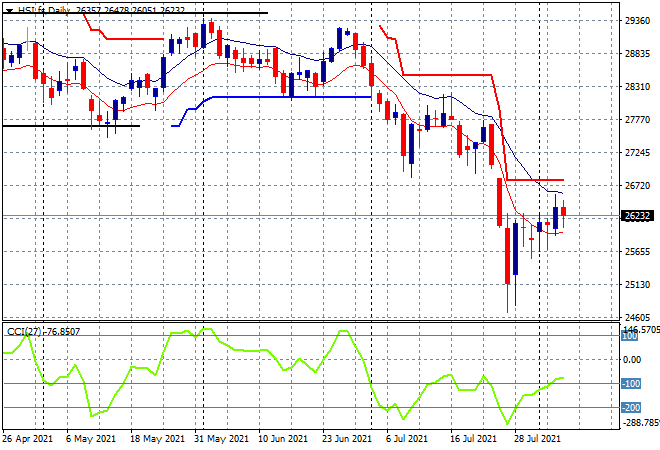
Task: Click the CCI 0.00 scale value
Action: (632, 360)
